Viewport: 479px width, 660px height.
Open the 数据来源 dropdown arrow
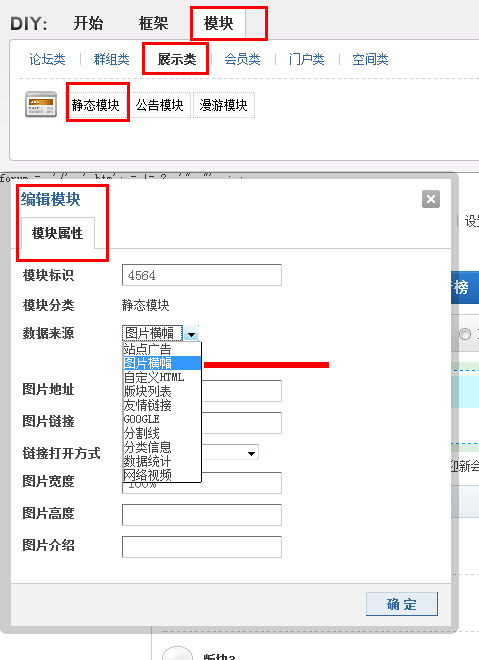[x=191, y=334]
